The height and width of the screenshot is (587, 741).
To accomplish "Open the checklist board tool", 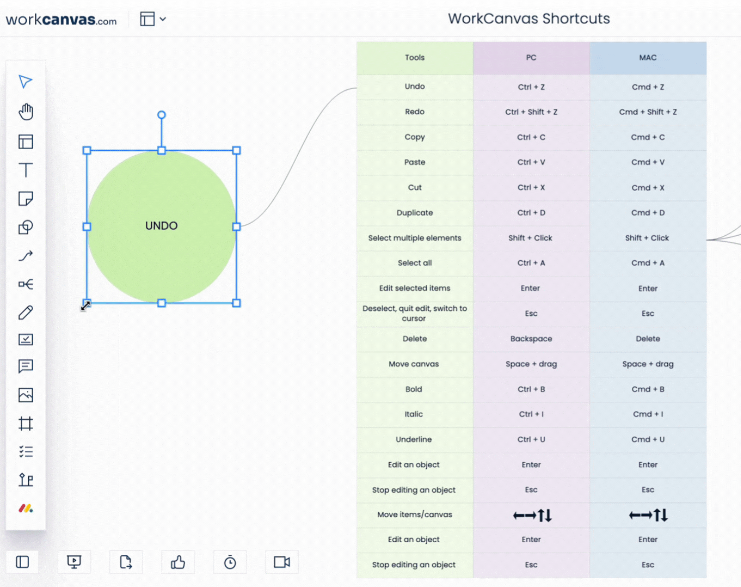I will pyautogui.click(x=26, y=339).
